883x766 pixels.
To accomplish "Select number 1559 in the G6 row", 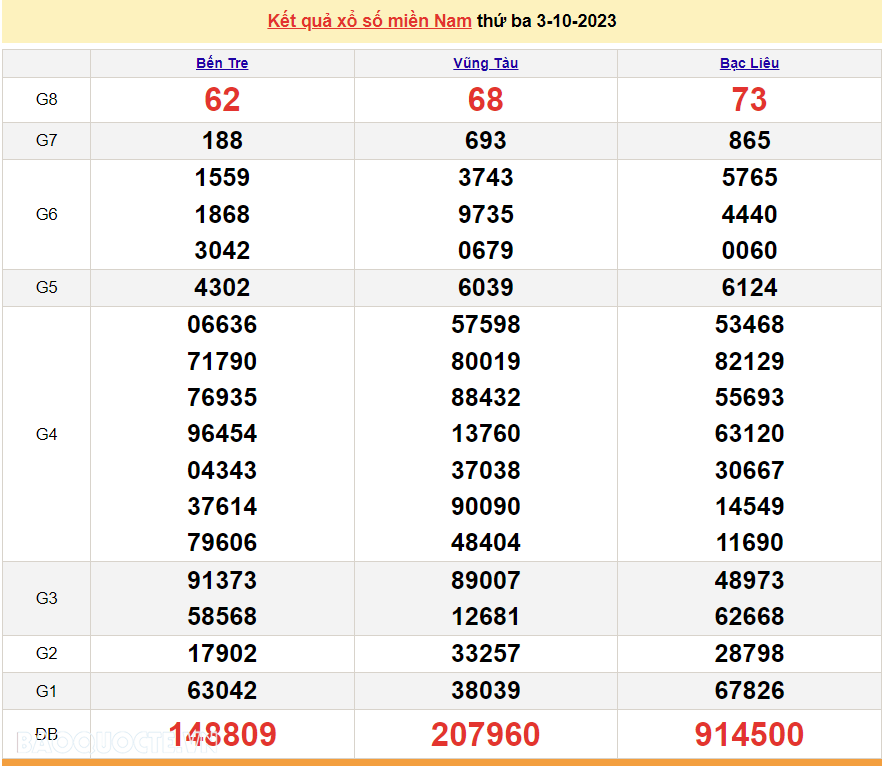I will coord(221,178).
